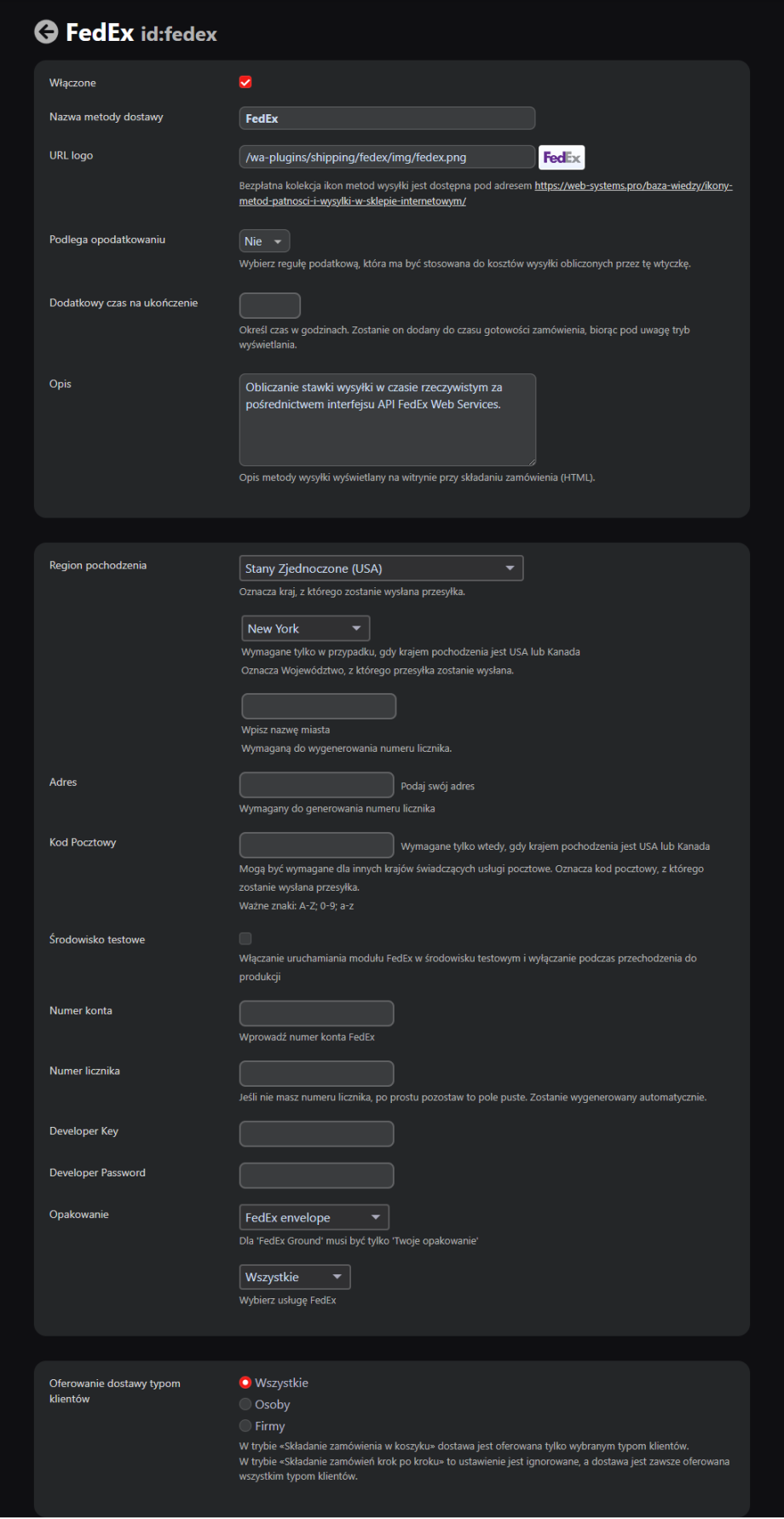Image resolution: width=784 pixels, height=1519 pixels.
Task: Uncheck the Włączone checkbox
Action: (245, 83)
